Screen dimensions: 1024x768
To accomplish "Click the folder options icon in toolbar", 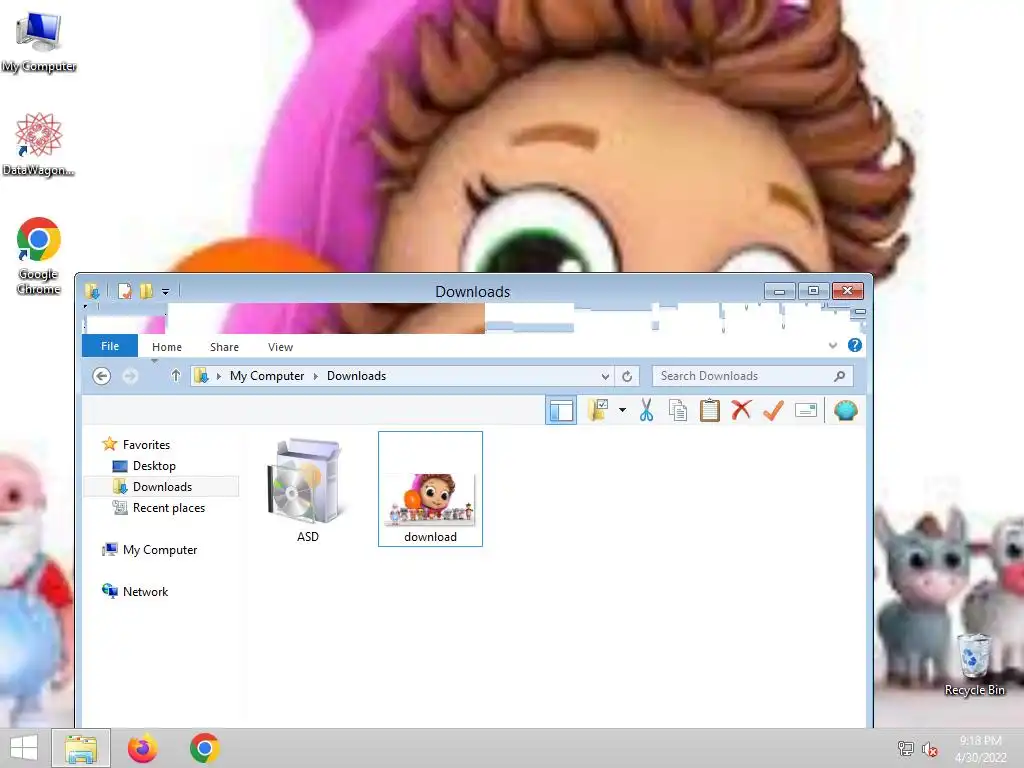I will [x=598, y=411].
